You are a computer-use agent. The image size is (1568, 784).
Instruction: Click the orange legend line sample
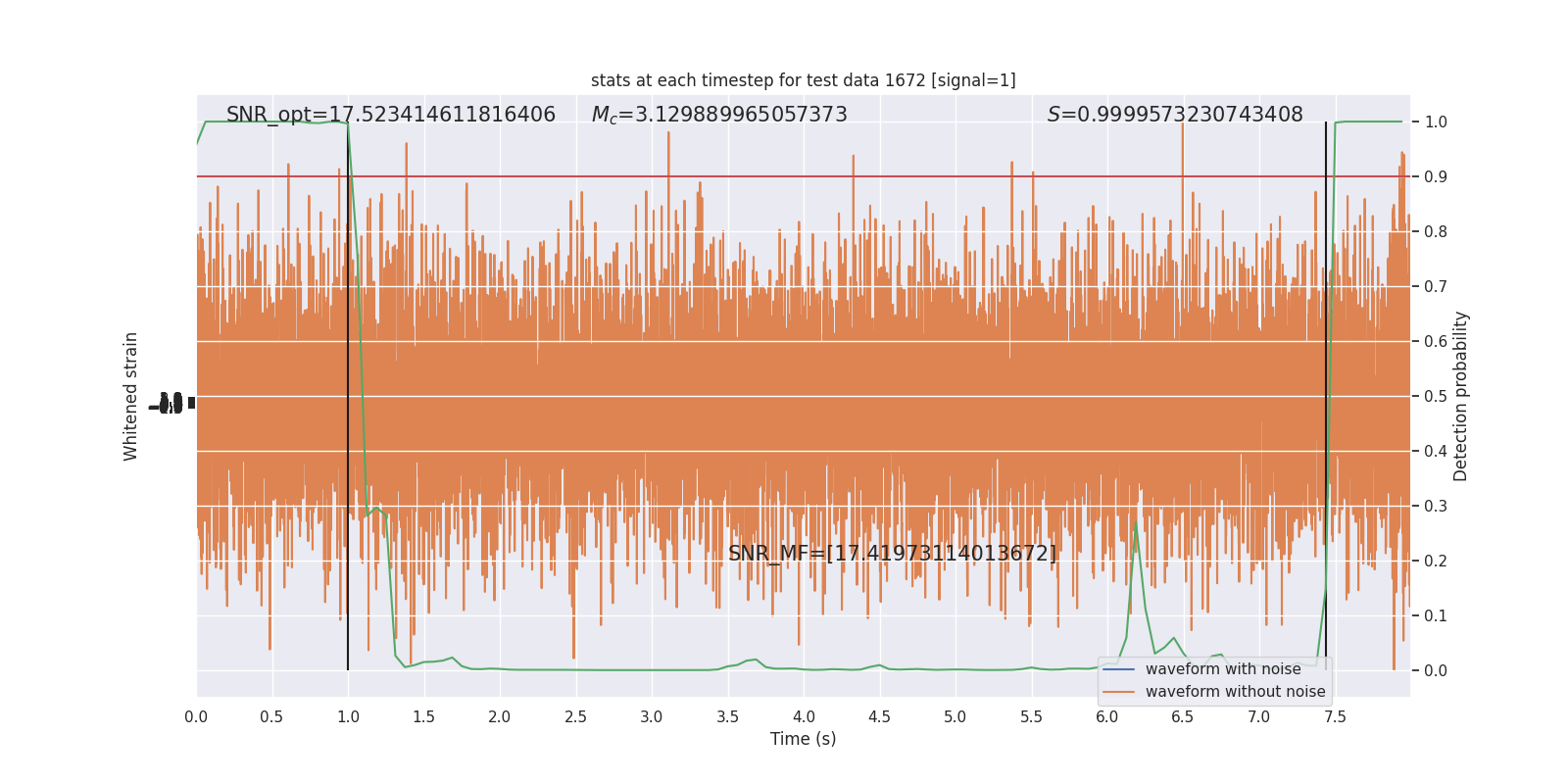point(1118,692)
